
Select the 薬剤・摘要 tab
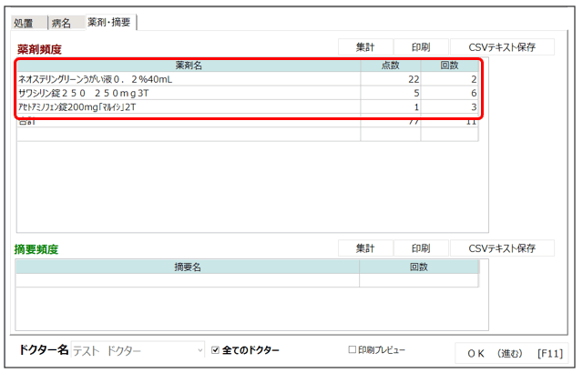tap(111, 22)
